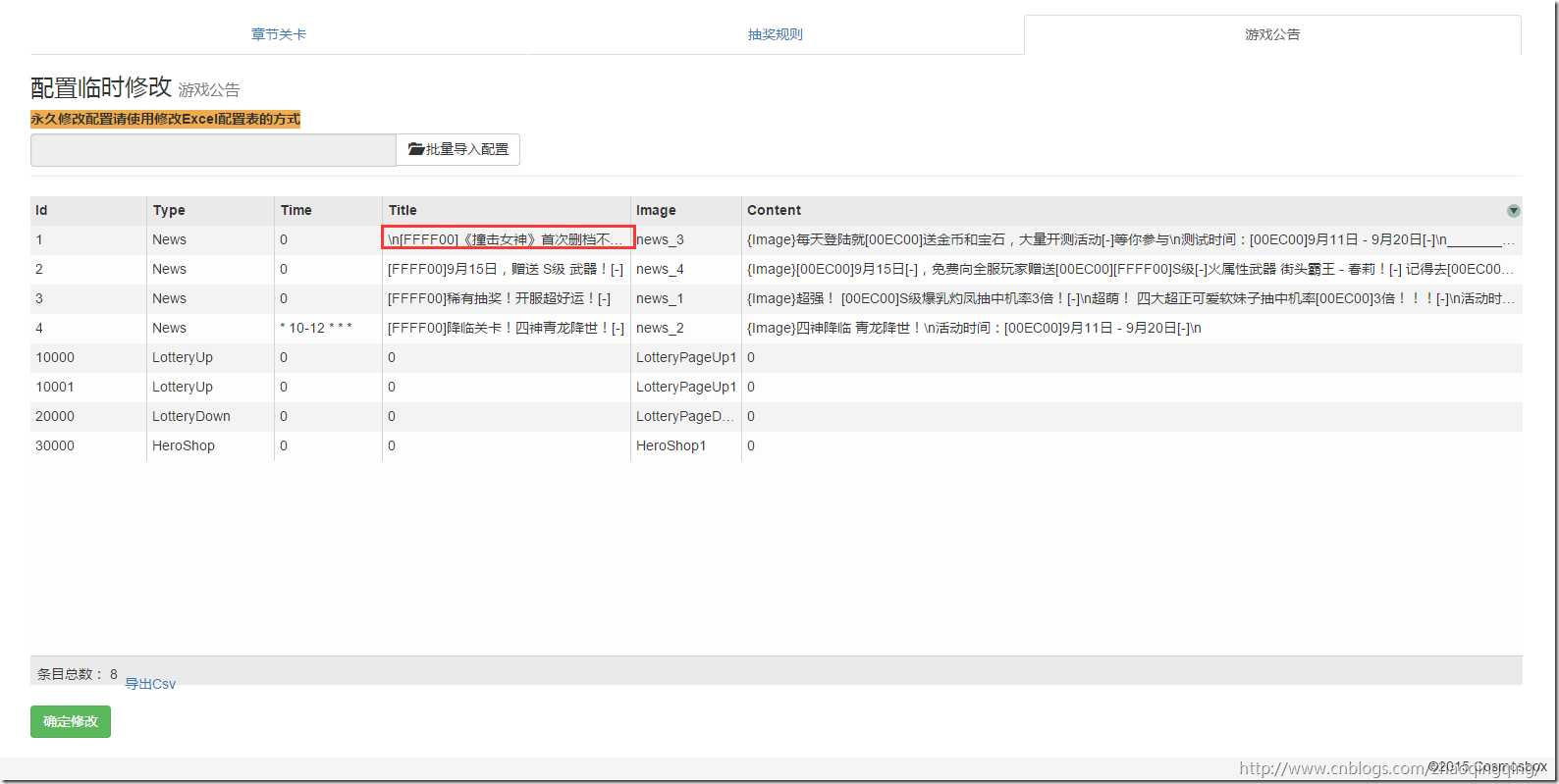The height and width of the screenshot is (784, 1559).
Task: Open the 抽奖规则 tab
Action: point(776,34)
